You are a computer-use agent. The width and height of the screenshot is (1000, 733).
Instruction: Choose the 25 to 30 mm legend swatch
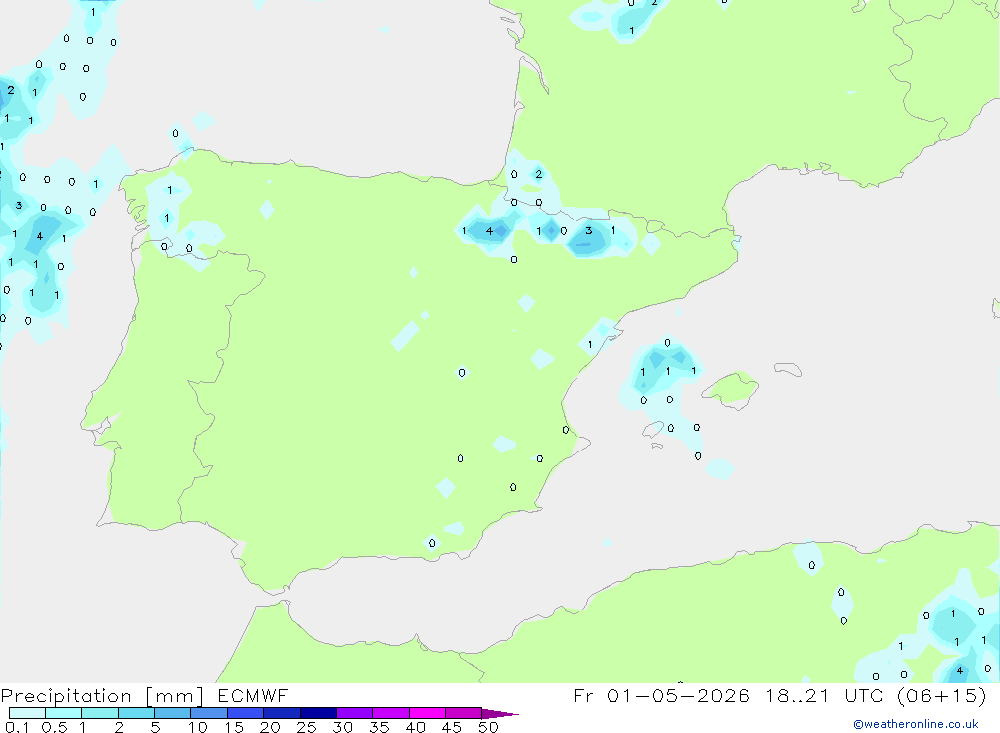click(x=318, y=713)
